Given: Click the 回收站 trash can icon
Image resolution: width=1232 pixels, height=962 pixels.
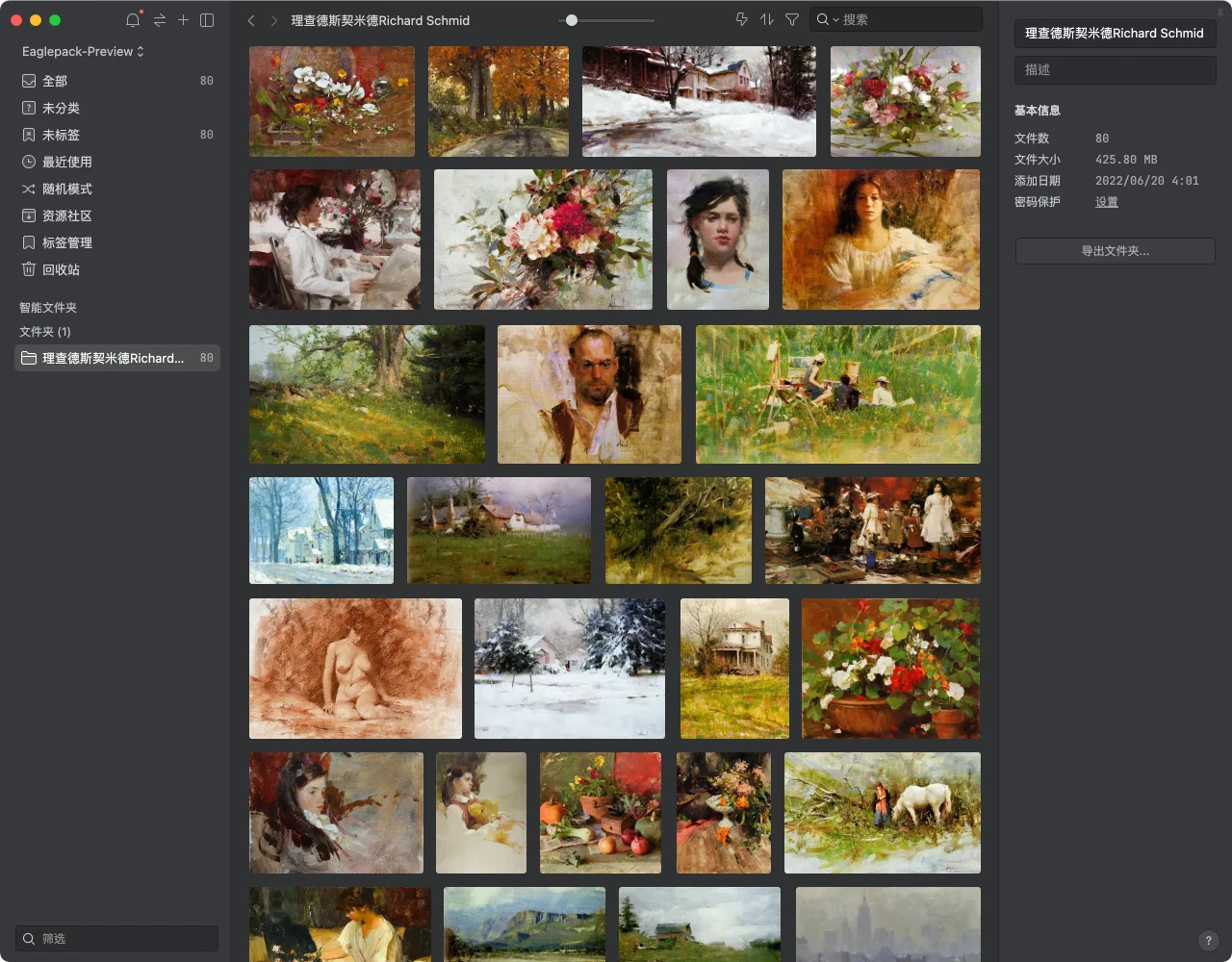Looking at the screenshot, I should point(29,269).
